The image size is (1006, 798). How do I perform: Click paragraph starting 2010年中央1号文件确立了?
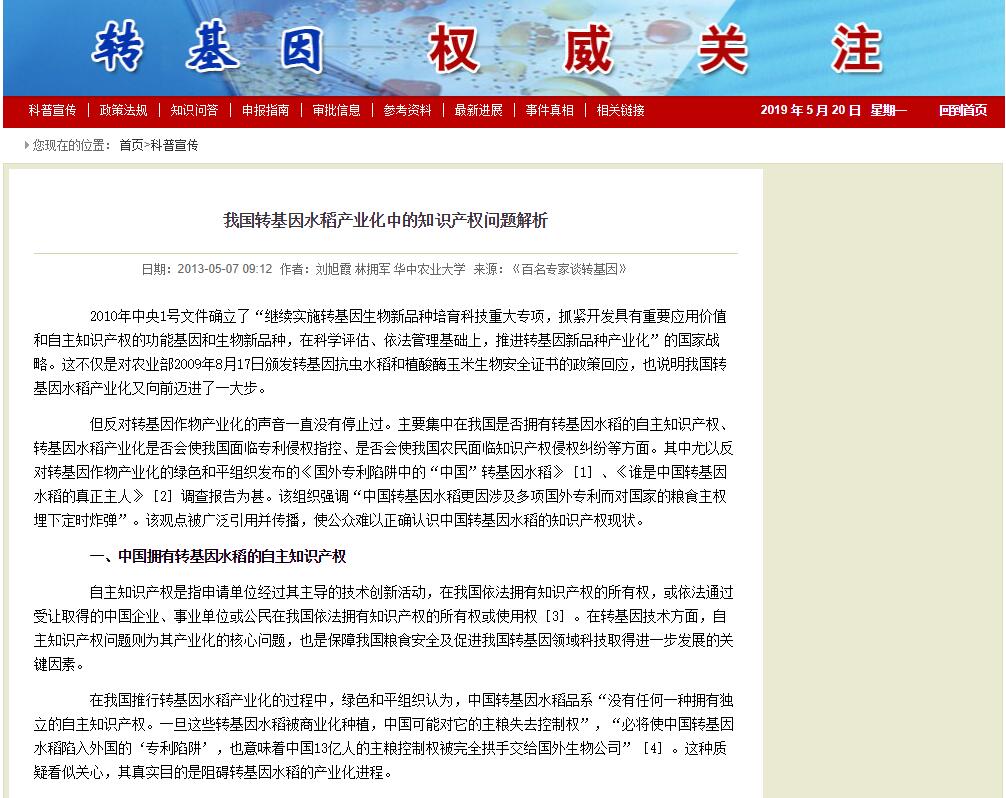pos(380,352)
